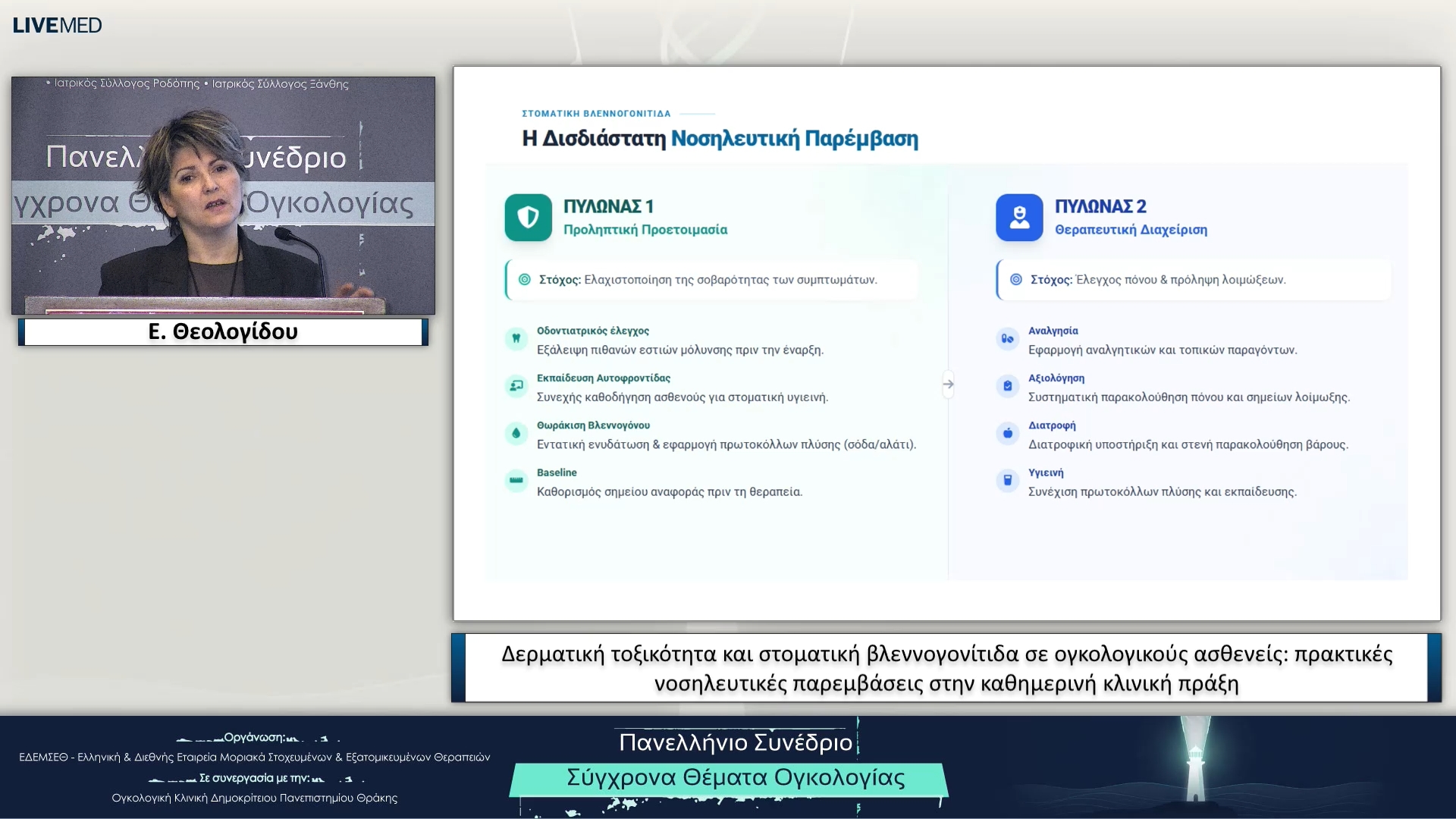Click the arrow between the two pillars

coord(948,384)
